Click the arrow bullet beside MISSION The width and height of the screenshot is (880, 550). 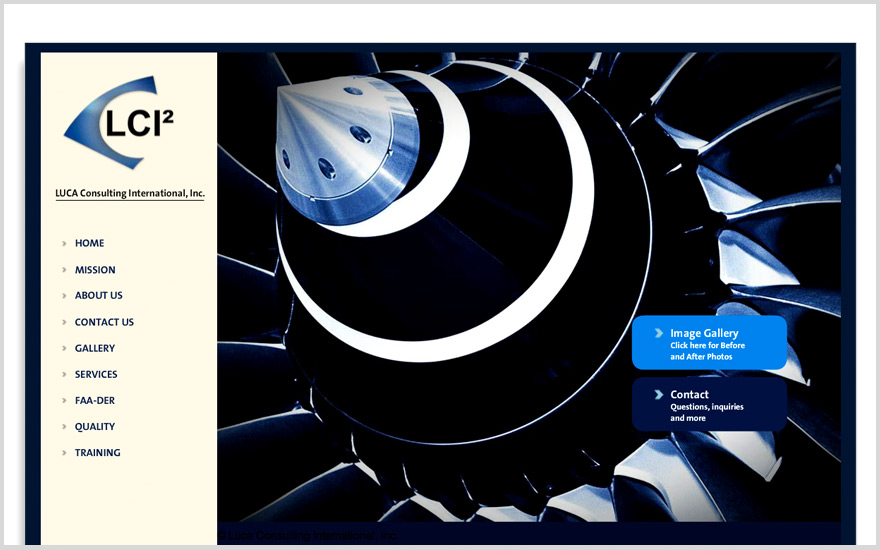64,270
